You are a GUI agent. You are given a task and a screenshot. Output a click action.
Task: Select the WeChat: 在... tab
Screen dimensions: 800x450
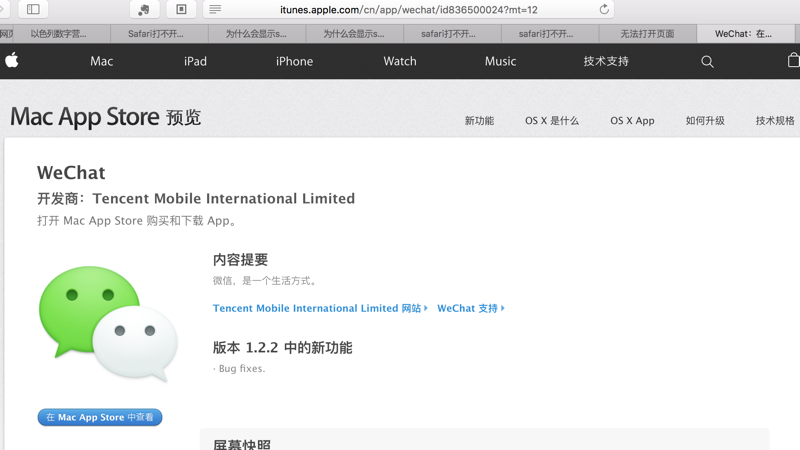pos(746,34)
